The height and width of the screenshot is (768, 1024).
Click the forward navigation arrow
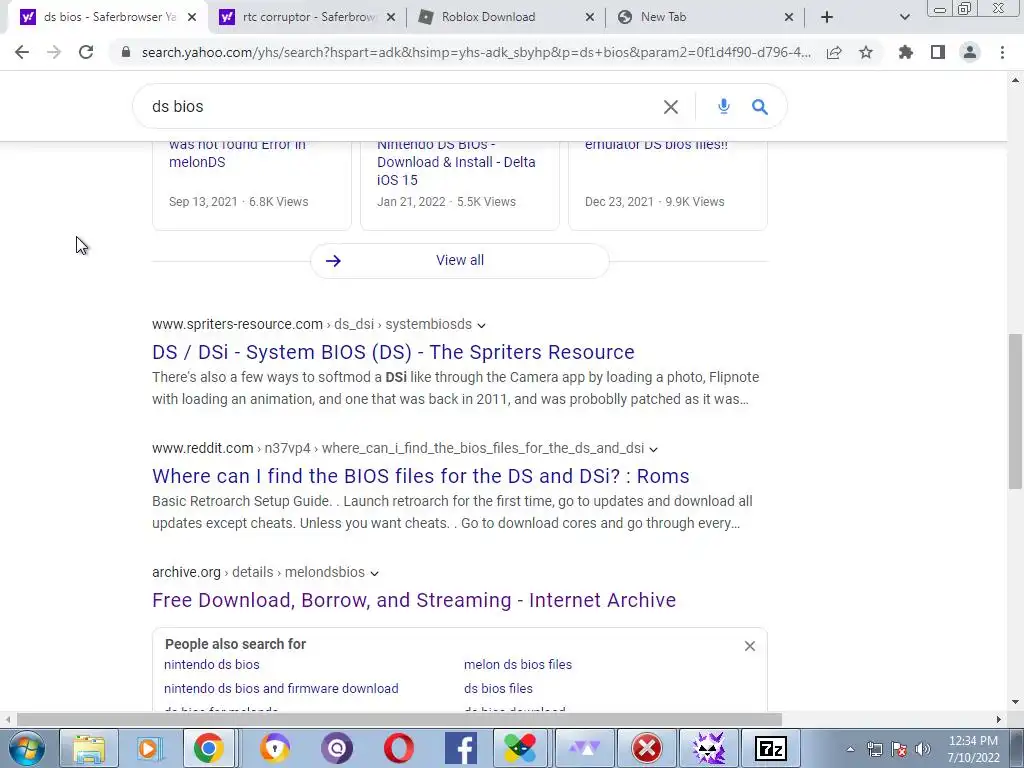pyautogui.click(x=54, y=52)
